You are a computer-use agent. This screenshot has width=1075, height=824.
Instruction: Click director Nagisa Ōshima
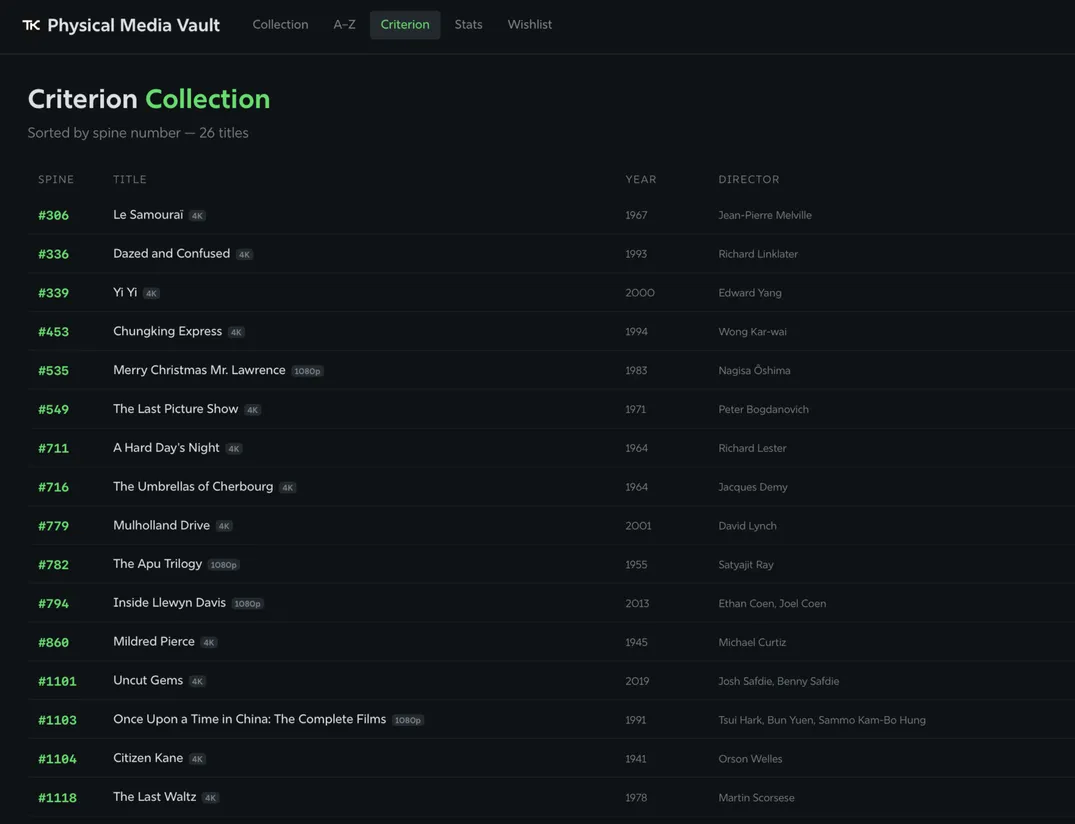point(754,371)
